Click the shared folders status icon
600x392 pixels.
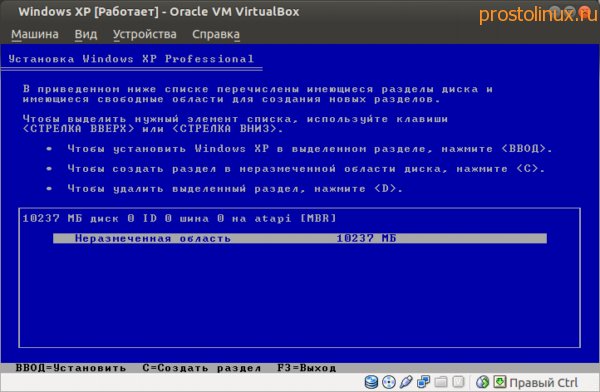(x=440, y=382)
